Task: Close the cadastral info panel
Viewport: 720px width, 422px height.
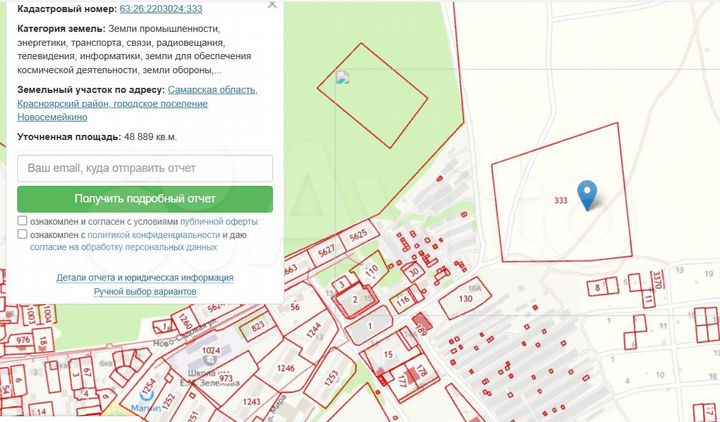Action: click(272, 6)
